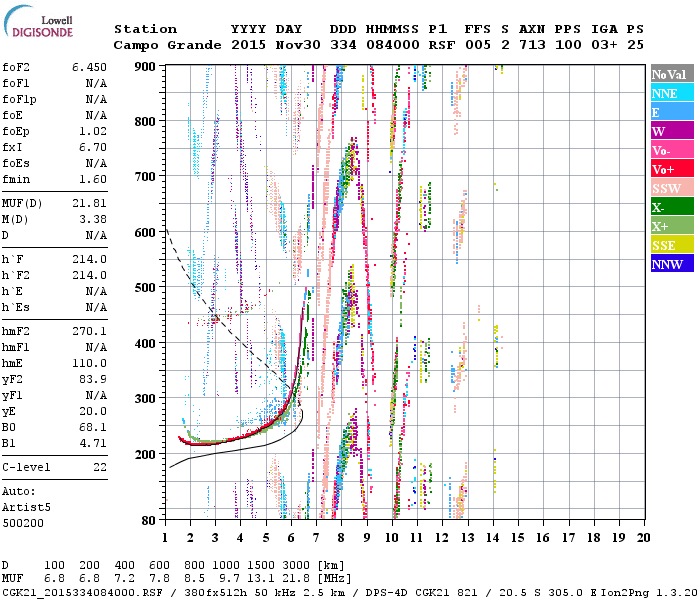Click the foEp value 1.02
This screenshot has height=600, width=700.
click(x=93, y=131)
